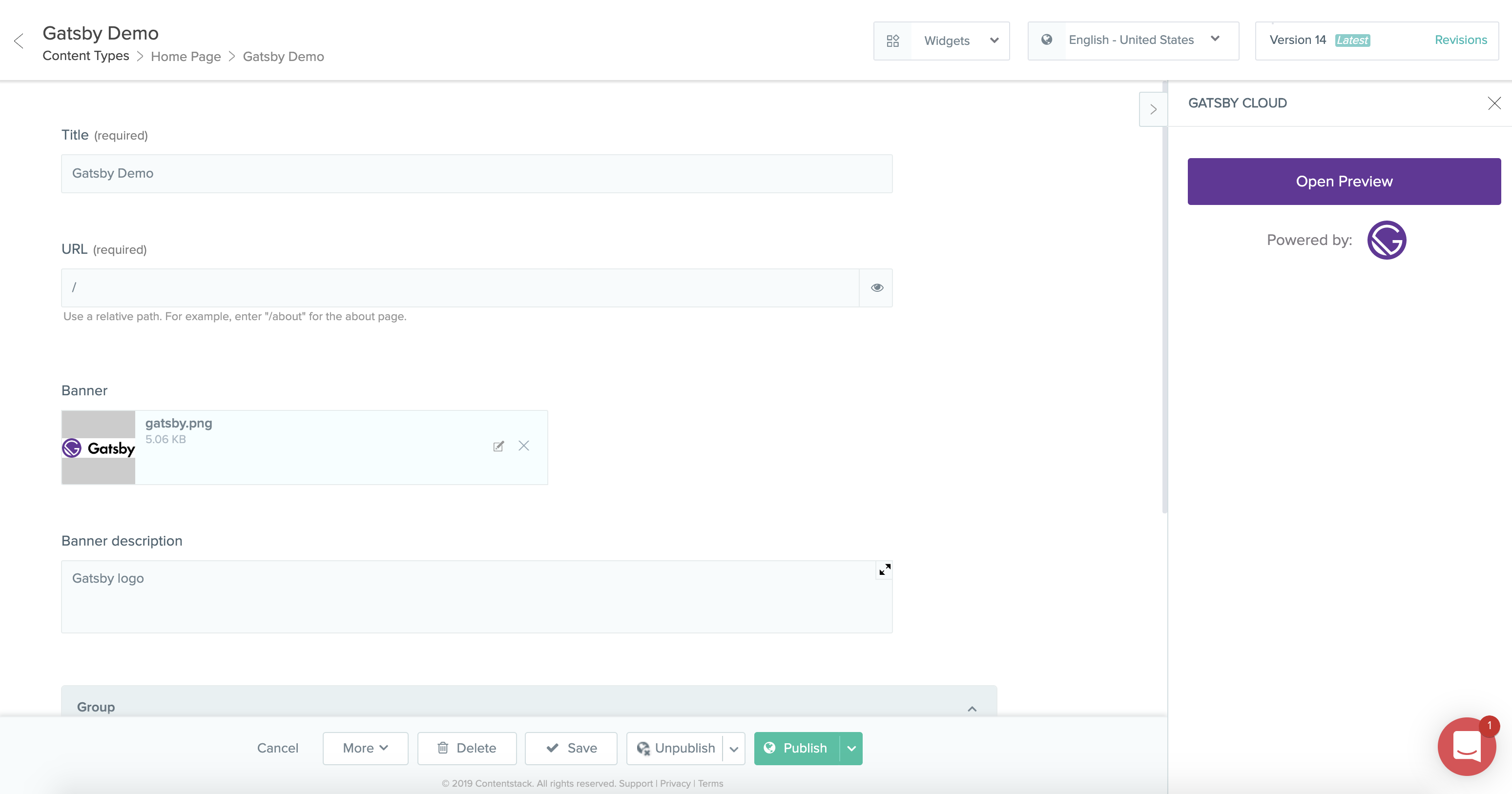The image size is (1512, 794).
Task: Collapse the sidebar panel with arrow
Action: pyautogui.click(x=1153, y=109)
